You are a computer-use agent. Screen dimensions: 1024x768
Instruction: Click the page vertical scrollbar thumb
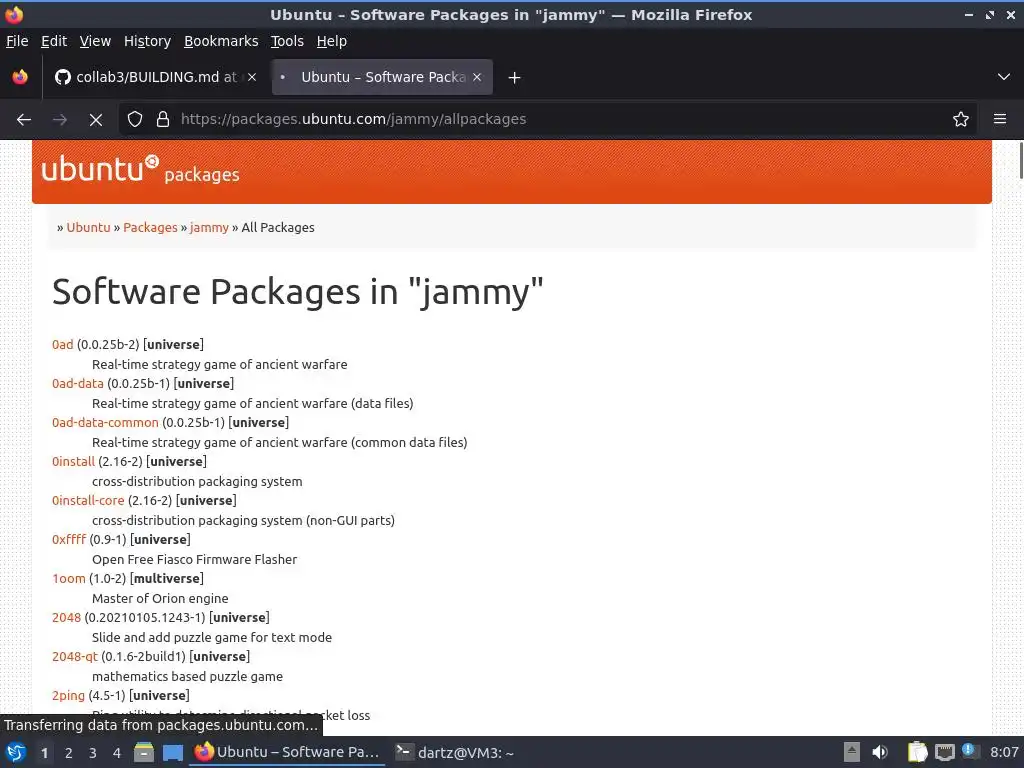pos(1020,160)
